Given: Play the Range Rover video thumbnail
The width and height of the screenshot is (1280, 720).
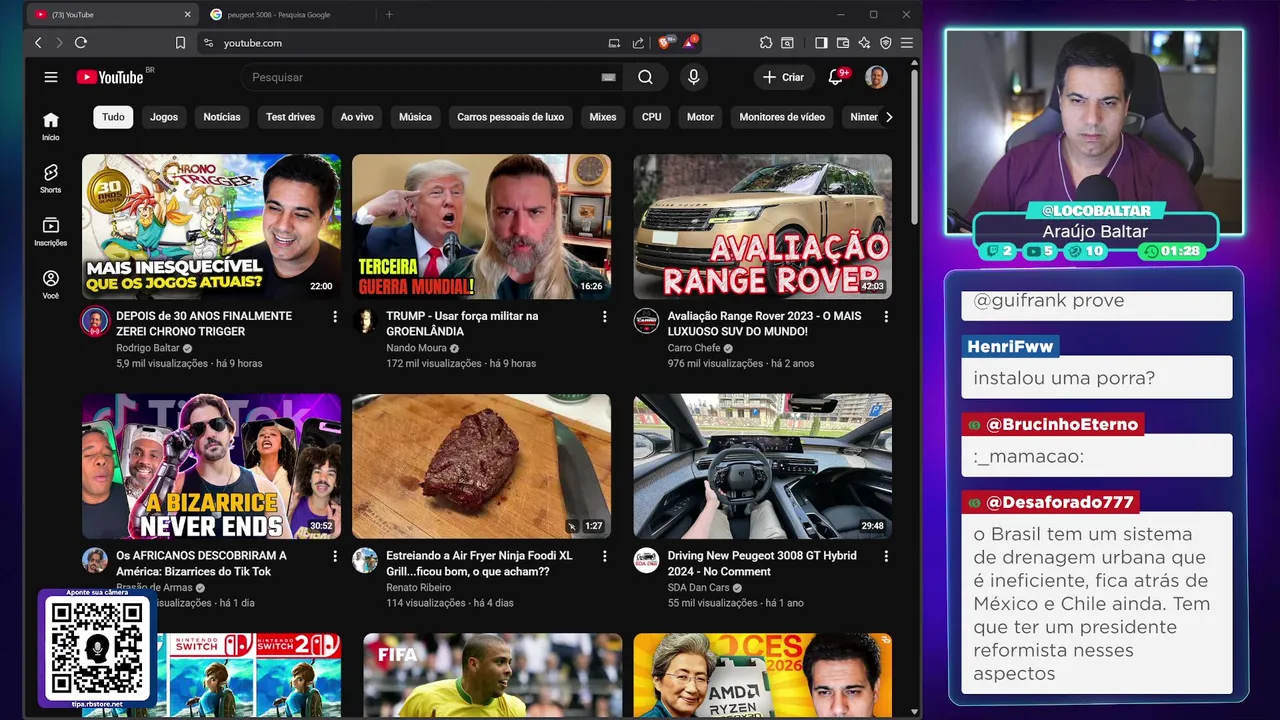Looking at the screenshot, I should pyautogui.click(x=762, y=226).
